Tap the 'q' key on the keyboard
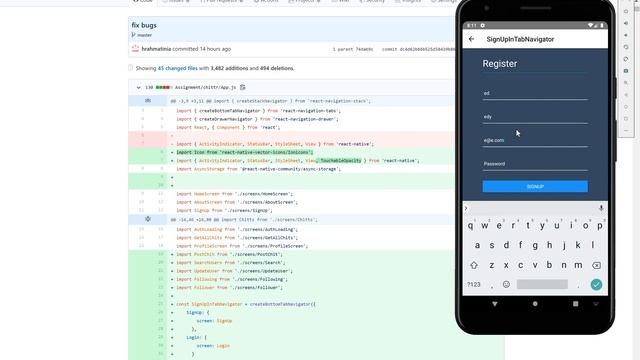This screenshot has width=640, height=360. tap(471, 225)
